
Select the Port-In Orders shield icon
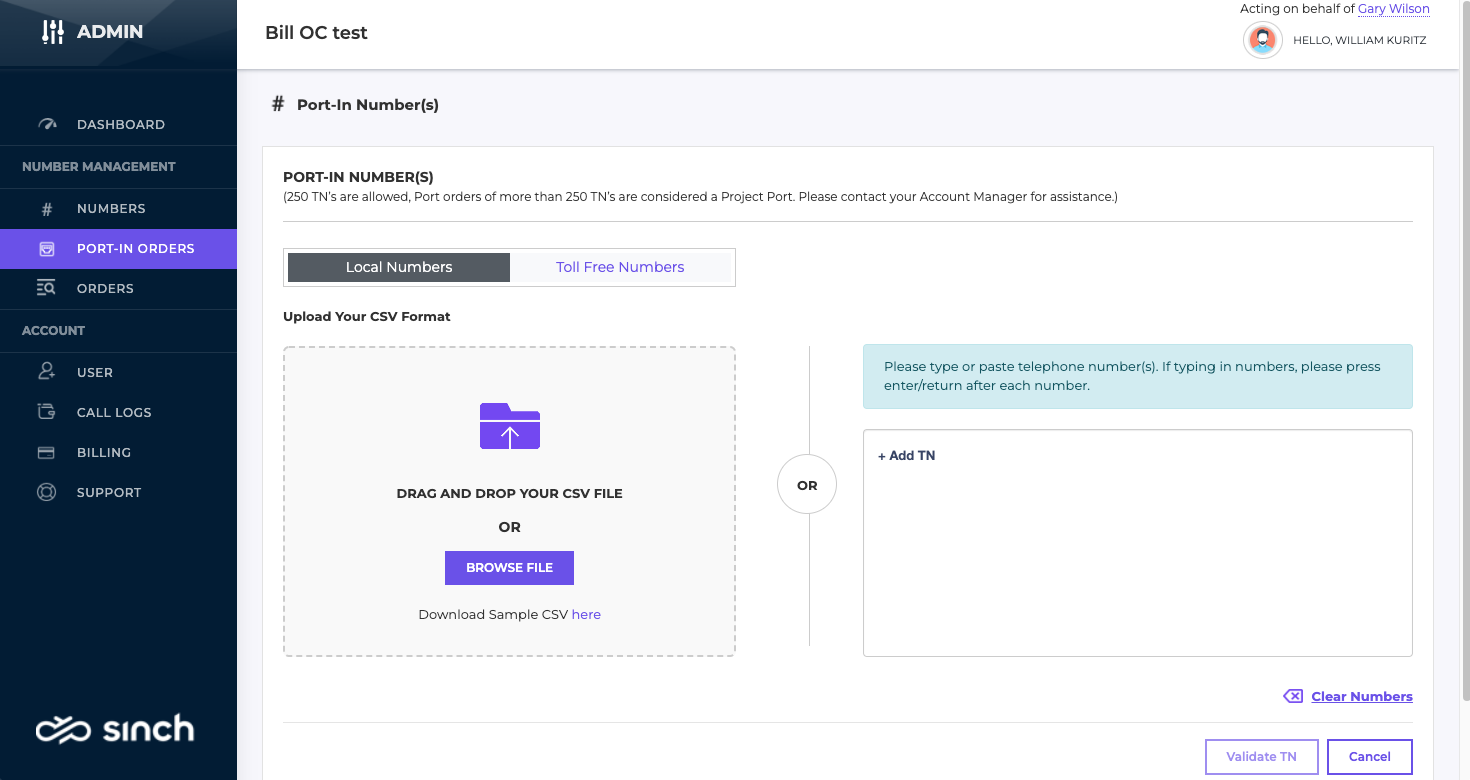[47, 248]
